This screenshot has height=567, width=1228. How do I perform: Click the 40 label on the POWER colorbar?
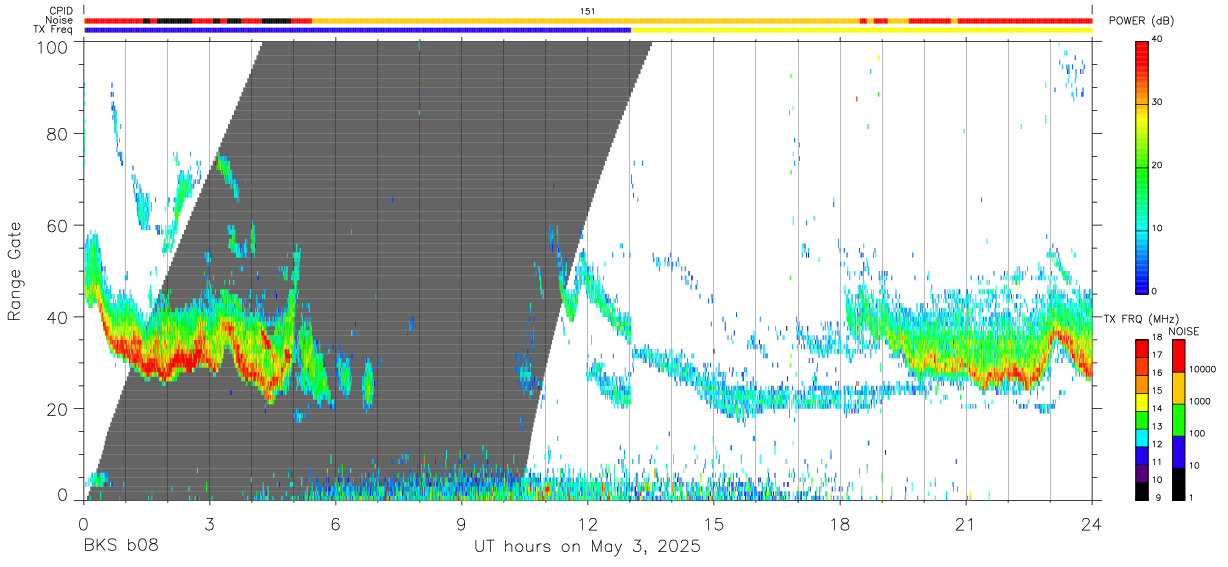coord(1158,40)
